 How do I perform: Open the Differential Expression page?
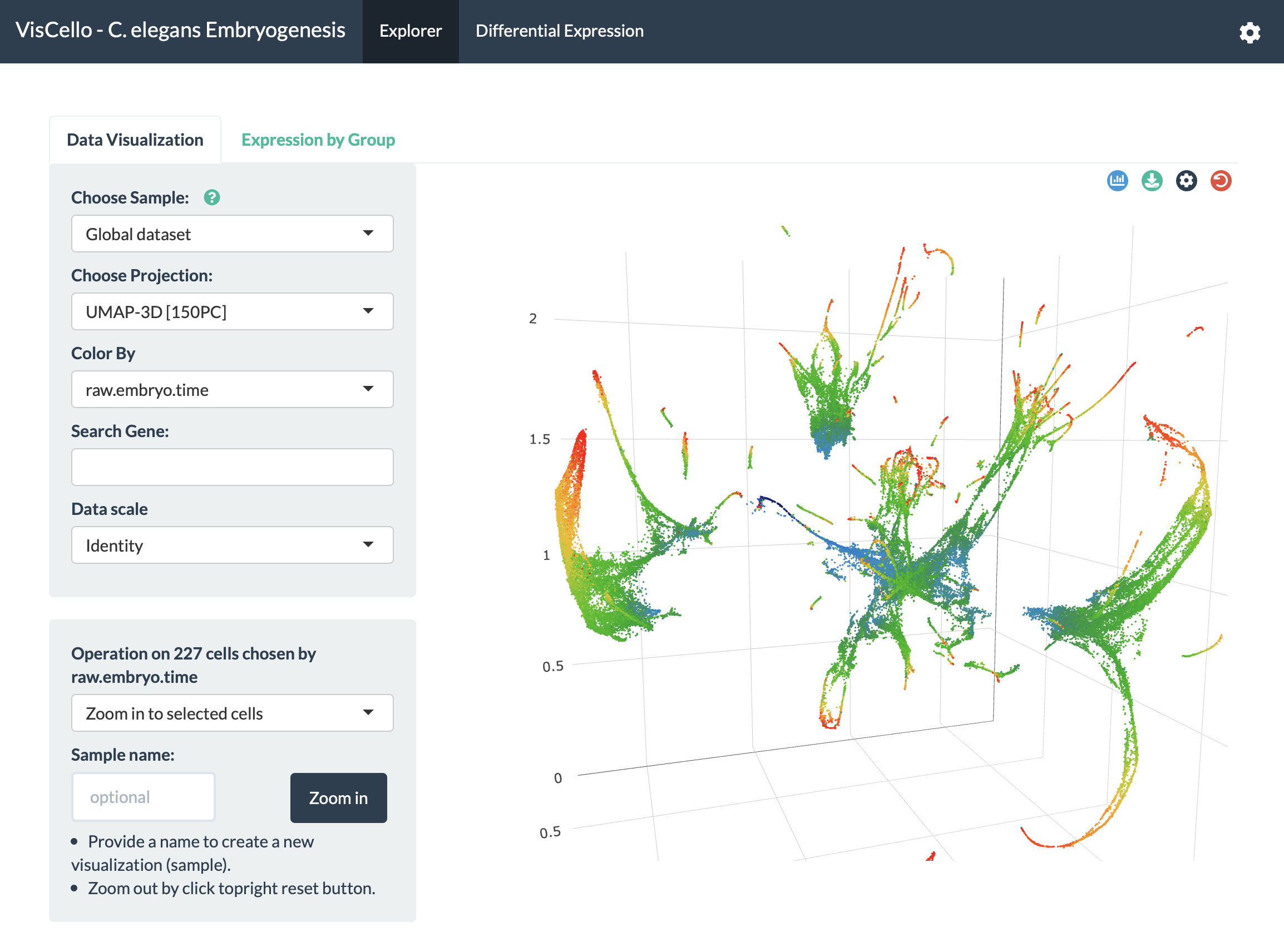tap(559, 31)
